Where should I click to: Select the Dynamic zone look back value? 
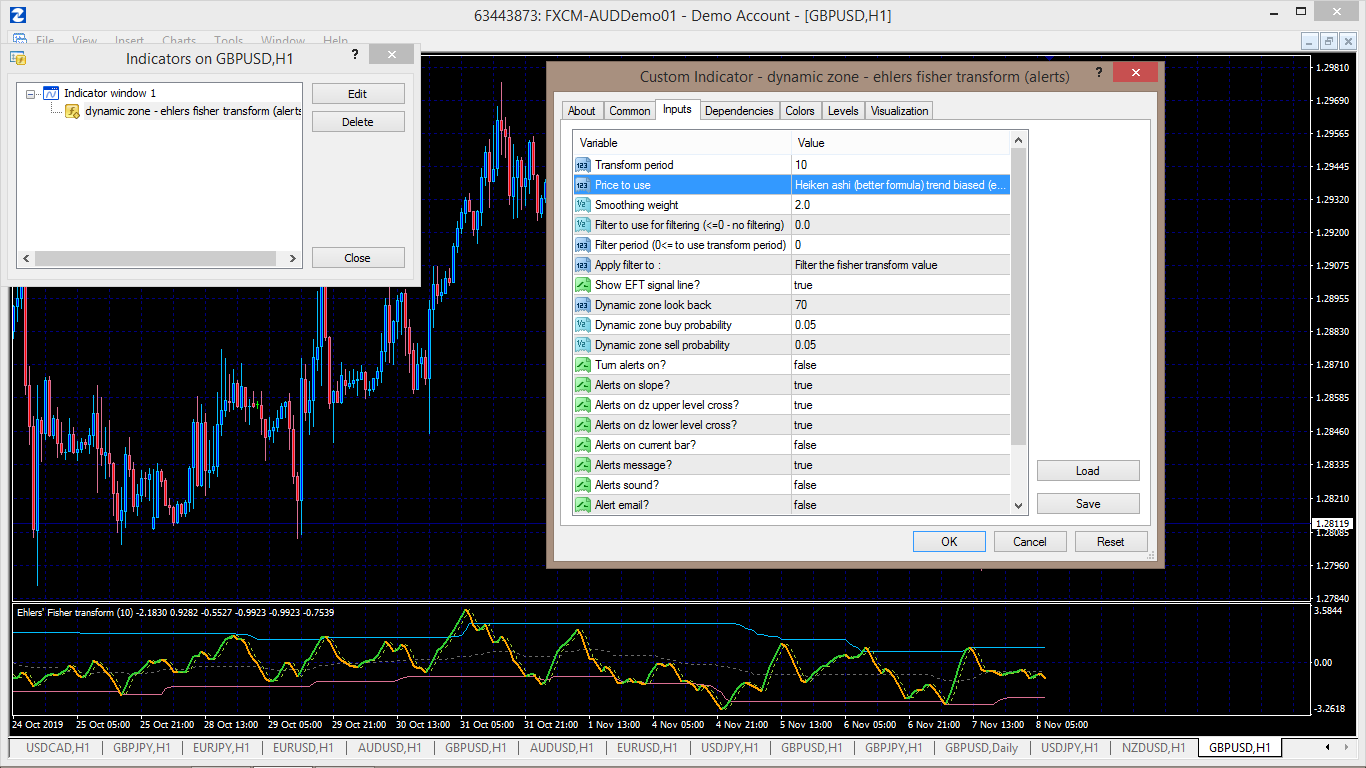(900, 305)
